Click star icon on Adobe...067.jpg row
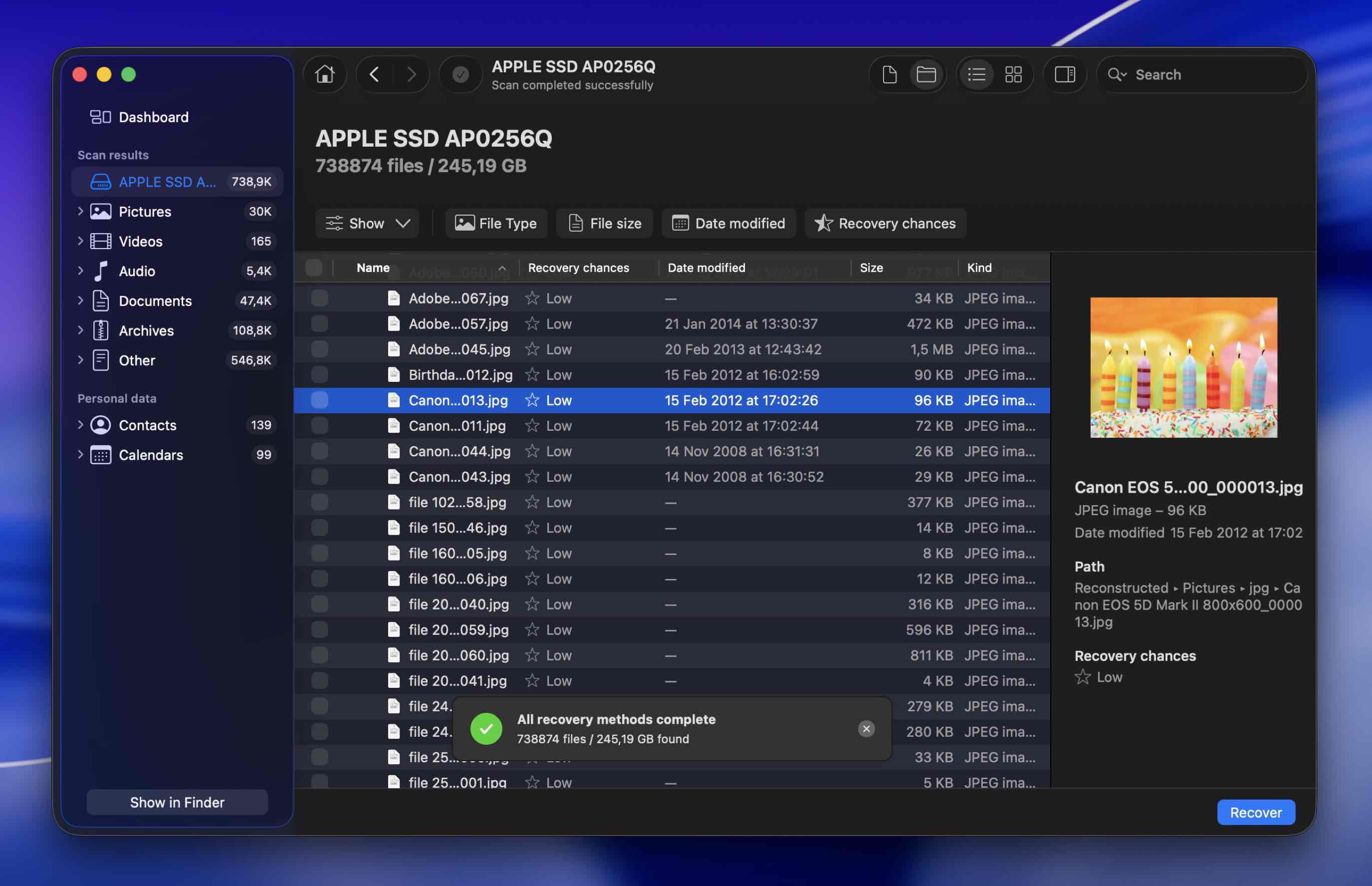1372x886 pixels. click(532, 298)
